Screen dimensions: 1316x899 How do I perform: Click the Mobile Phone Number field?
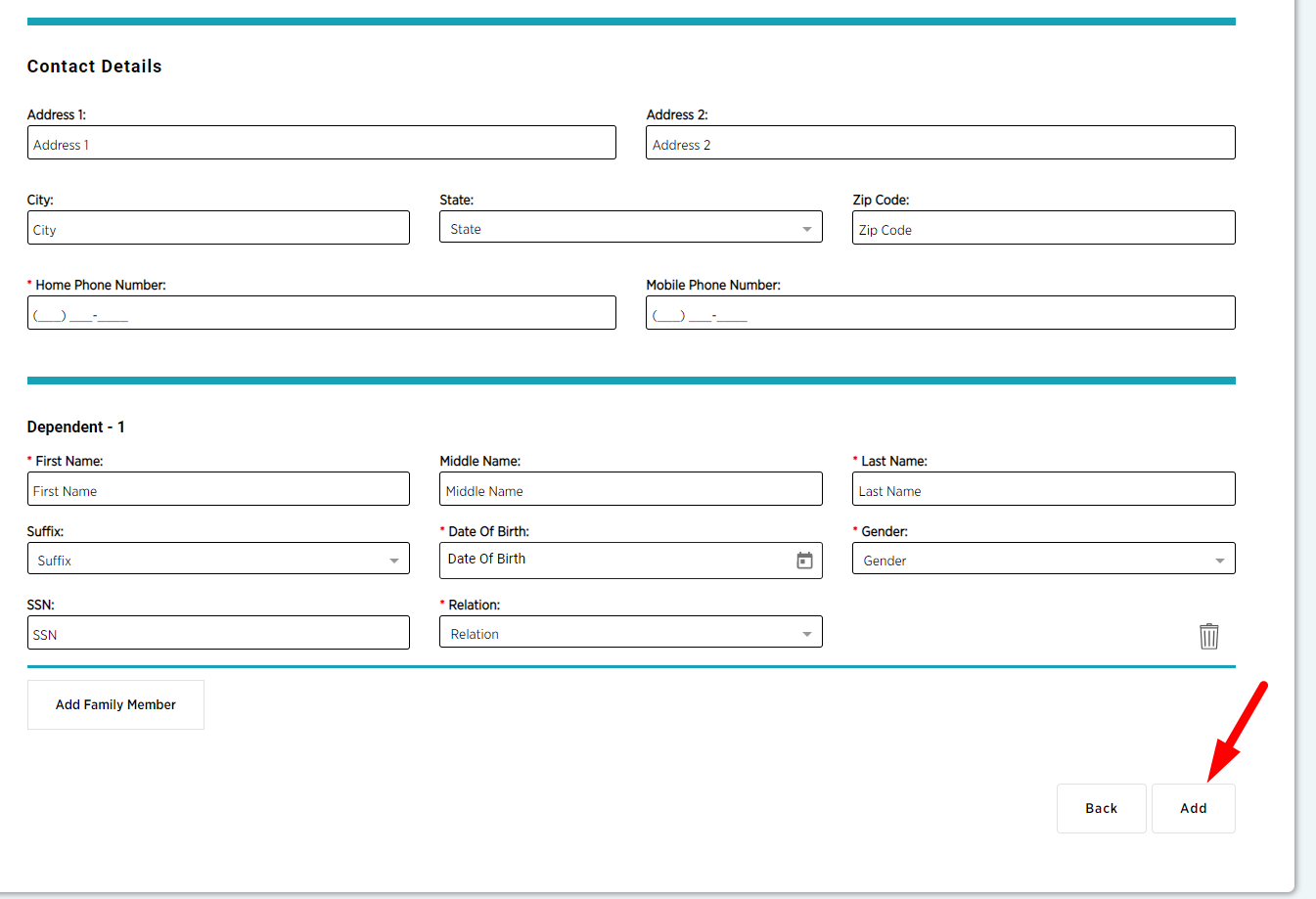point(939,314)
